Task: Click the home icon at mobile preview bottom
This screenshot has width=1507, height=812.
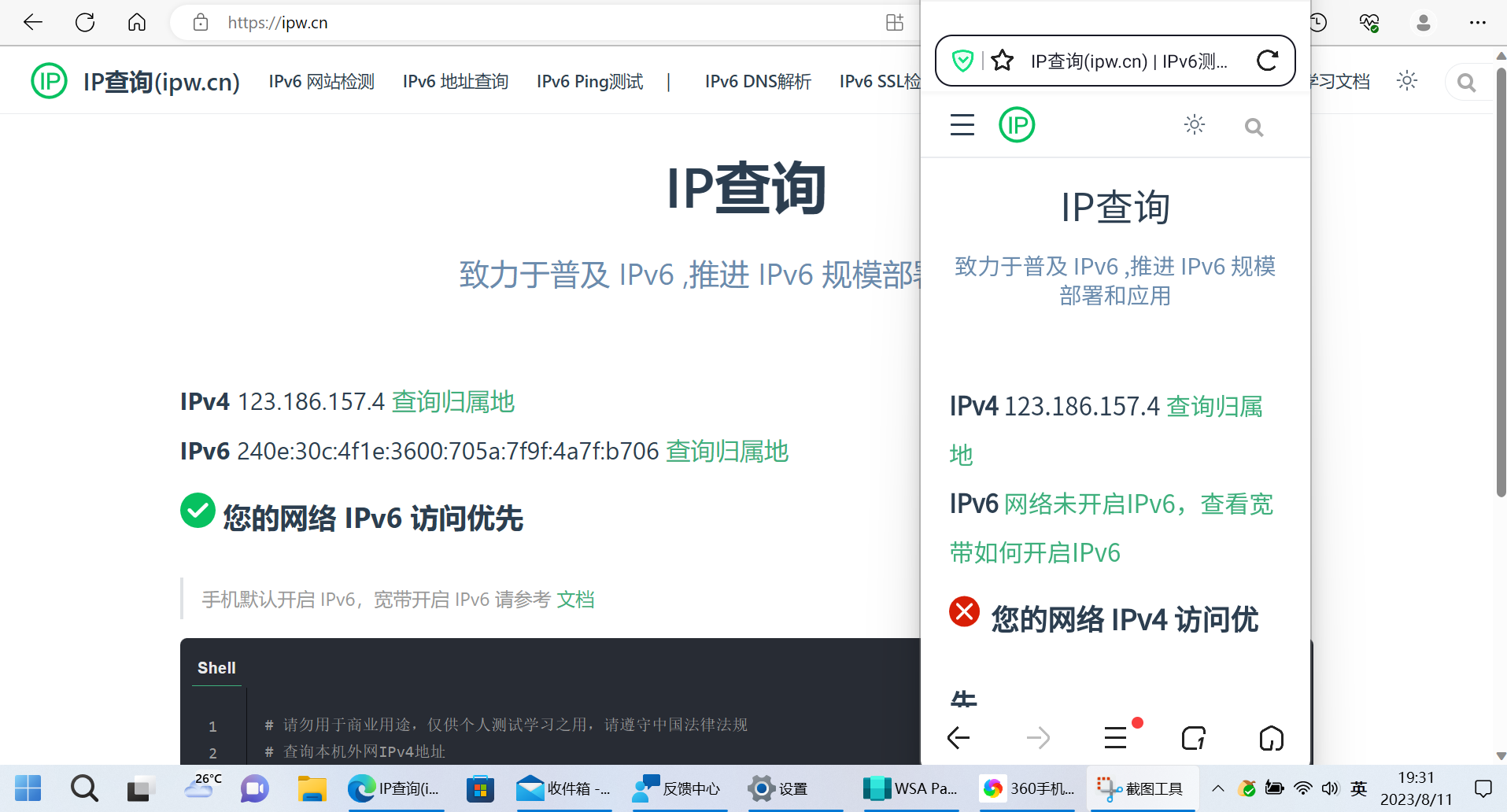Action: pyautogui.click(x=1272, y=738)
